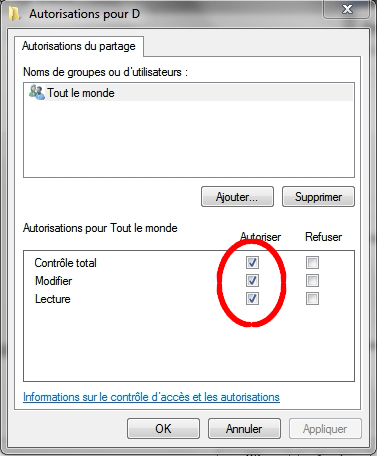This screenshot has width=377, height=456.
Task: Confirm with the OK button
Action: pos(163,429)
